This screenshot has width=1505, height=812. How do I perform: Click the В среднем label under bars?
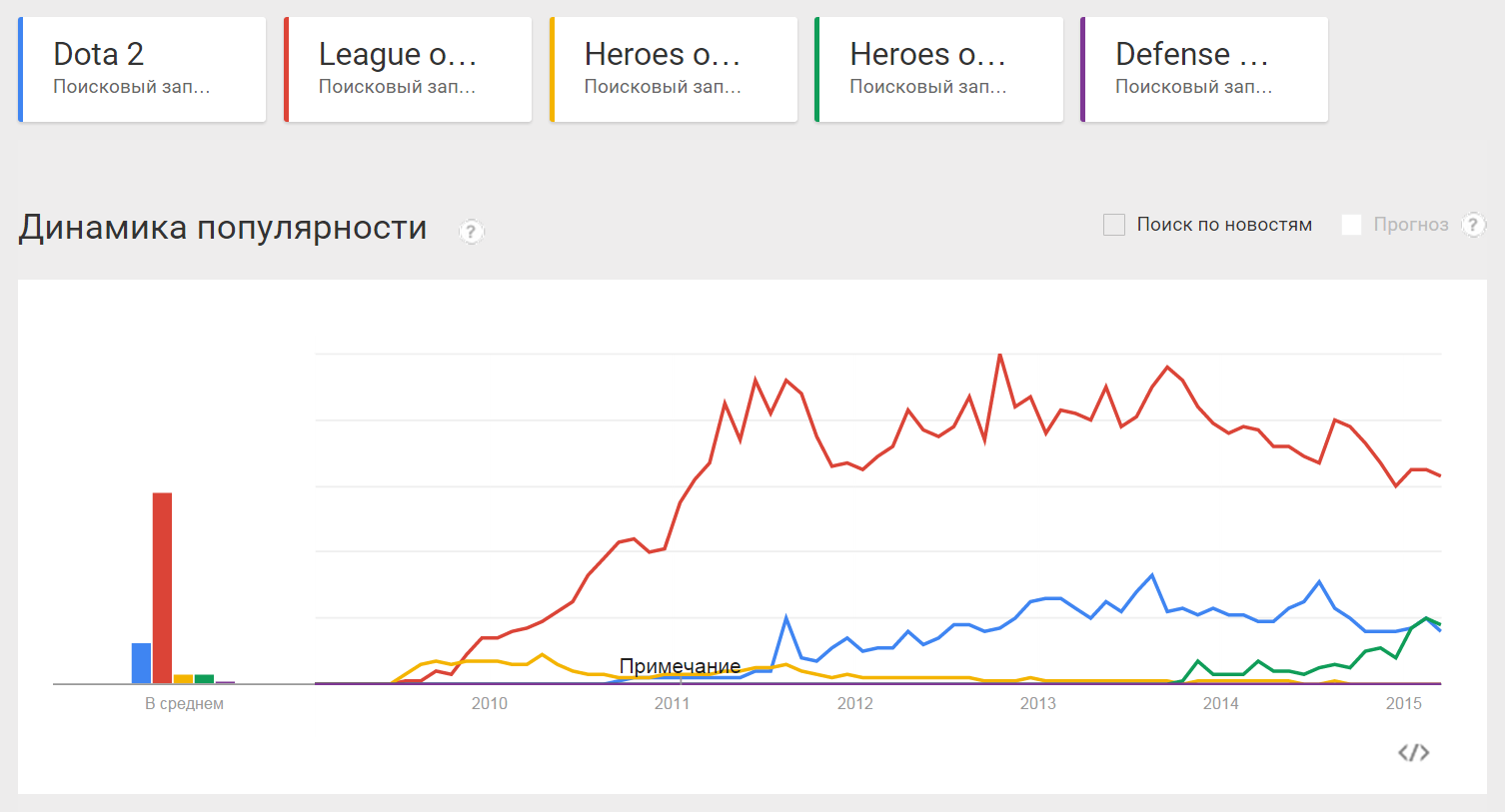[x=184, y=704]
